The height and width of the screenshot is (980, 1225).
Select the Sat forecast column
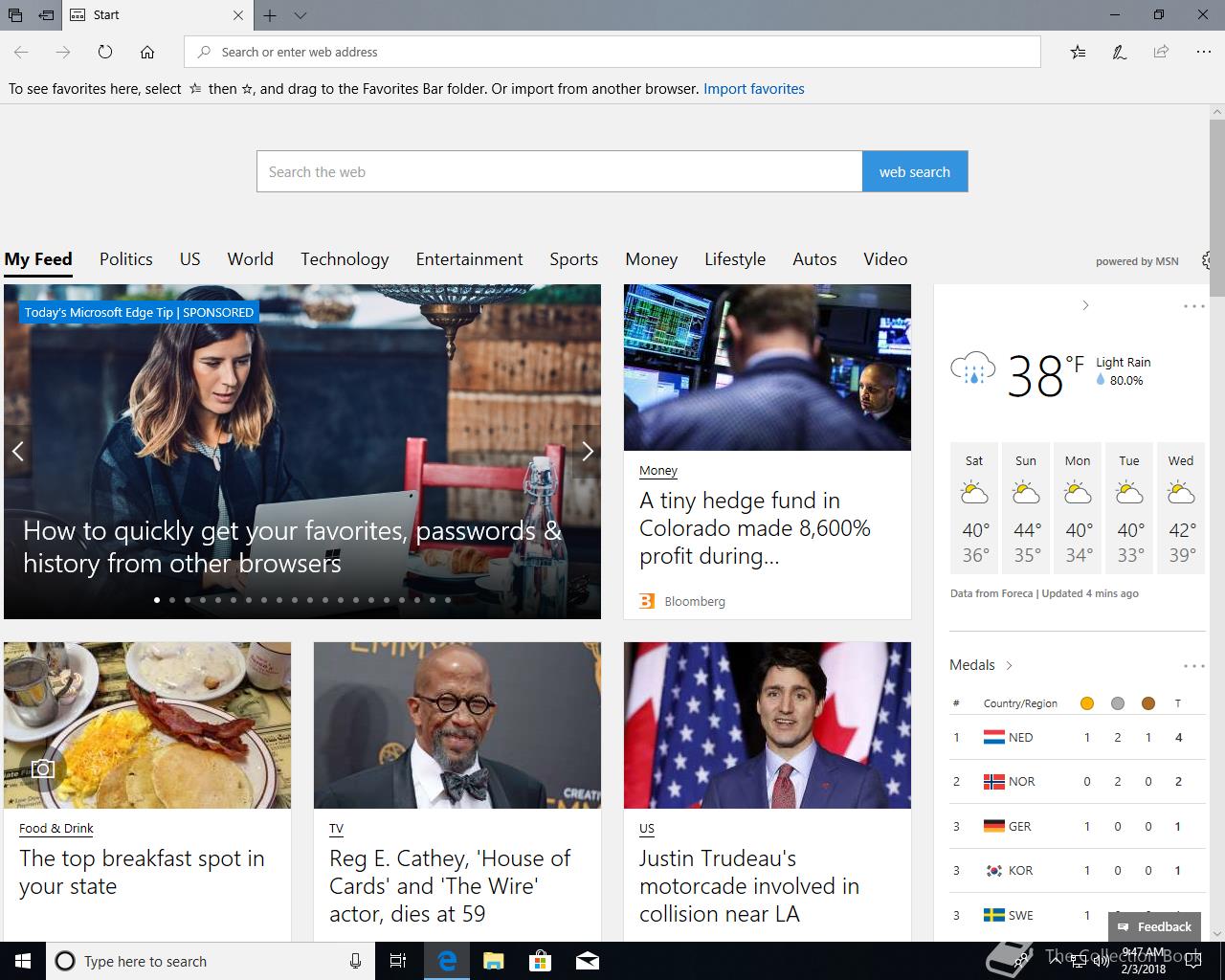(x=974, y=508)
